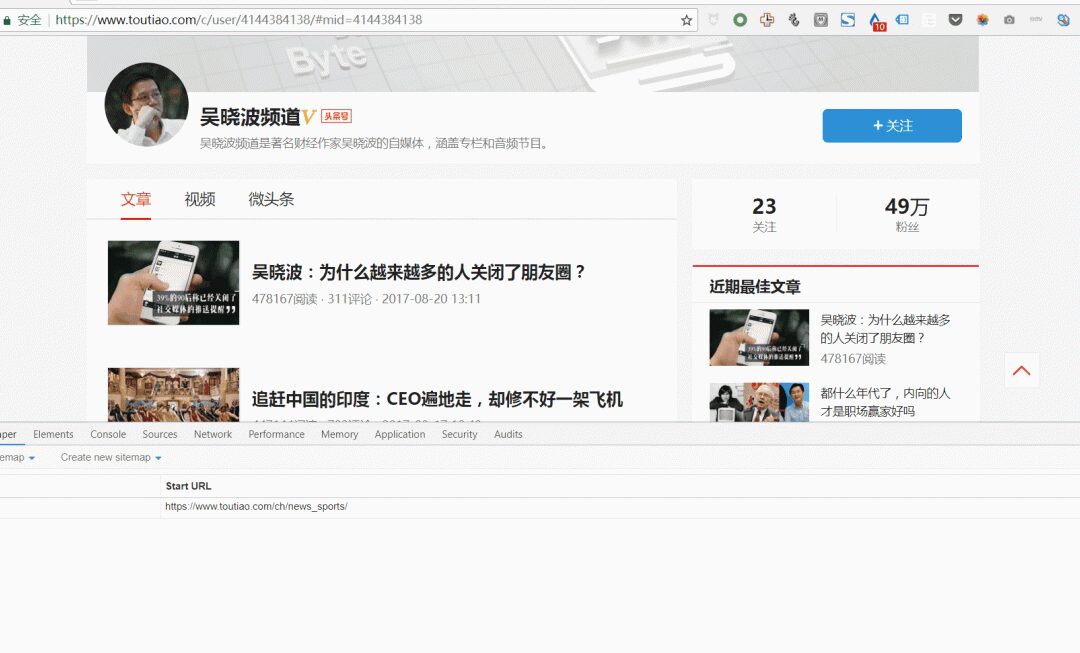Click the 2017-08-20 13:11 timestamp
1080x653 pixels.
pyautogui.click(x=431, y=299)
